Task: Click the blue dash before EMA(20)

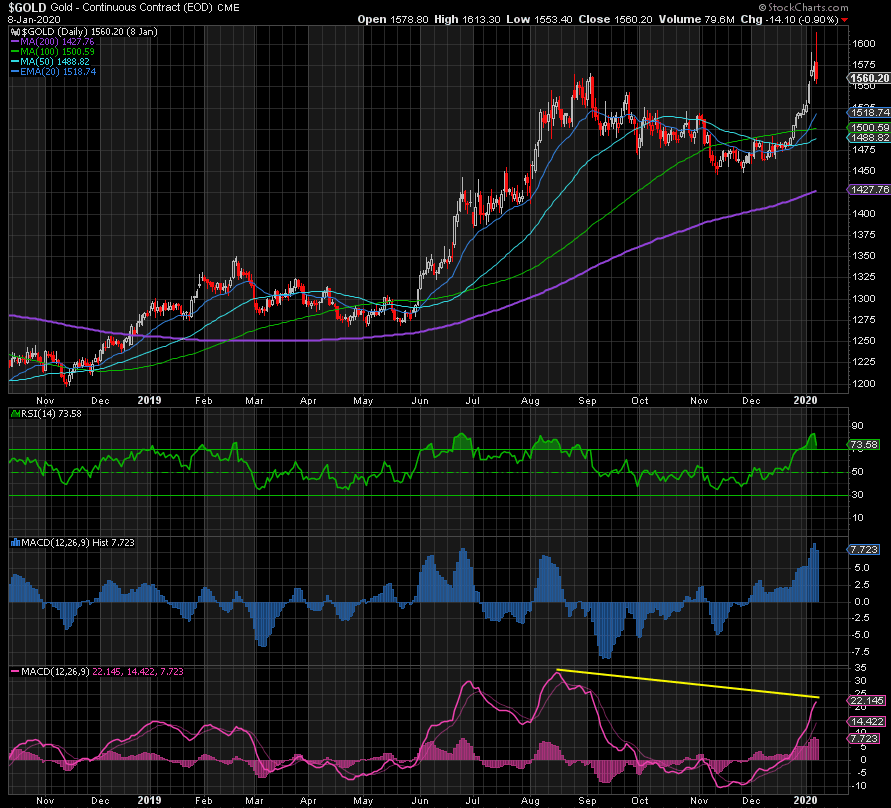Action: click(15, 72)
